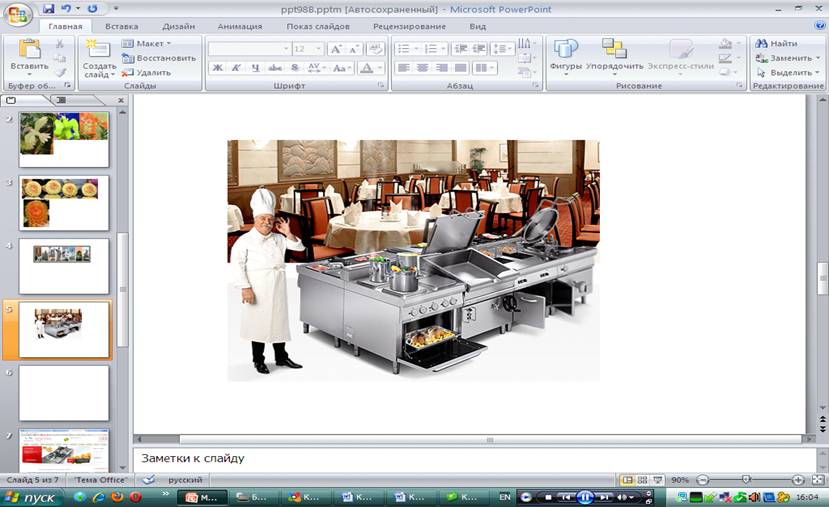Save the presentation from quick access toolbar
The image size is (829, 507).
click(x=48, y=9)
